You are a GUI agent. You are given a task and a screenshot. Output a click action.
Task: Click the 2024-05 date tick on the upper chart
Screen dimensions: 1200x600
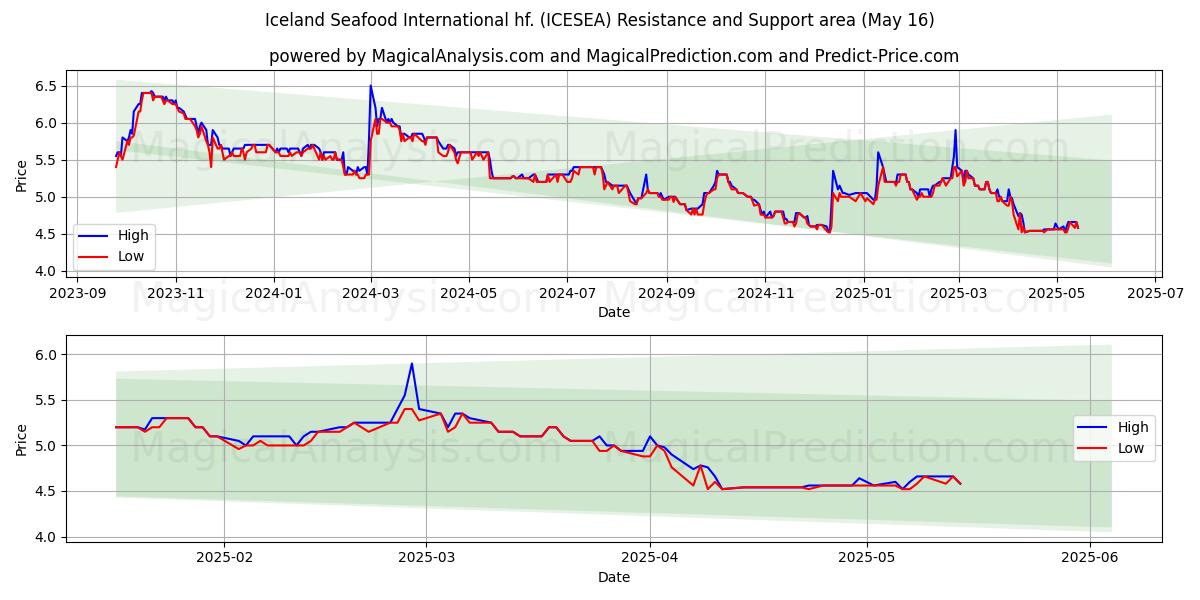click(x=469, y=292)
